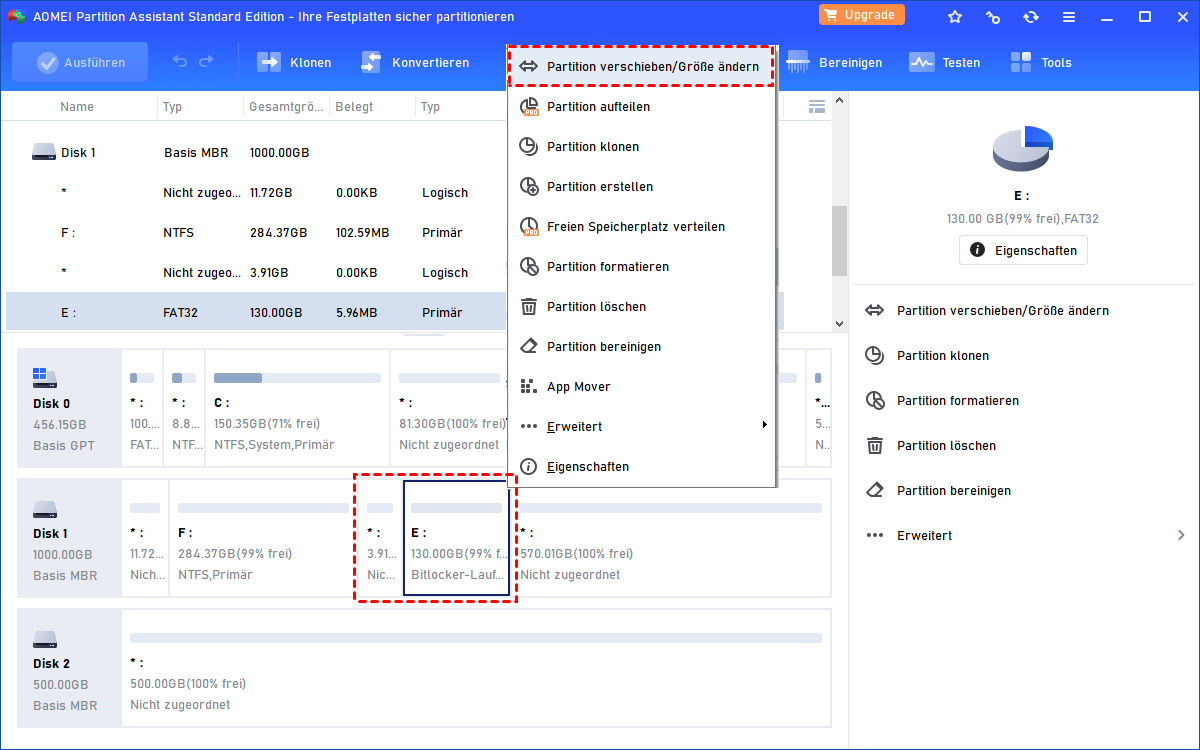Open the Klonen tool
Screen dimensions: 1200x750
pos(294,62)
